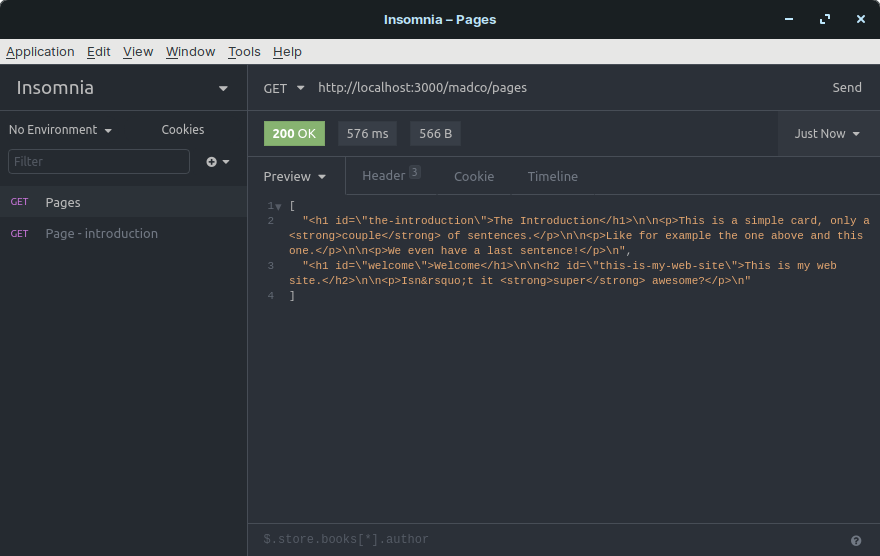Click the 'welcome' heading response line
Image resolution: width=880 pixels, height=556 pixels.
(563, 273)
